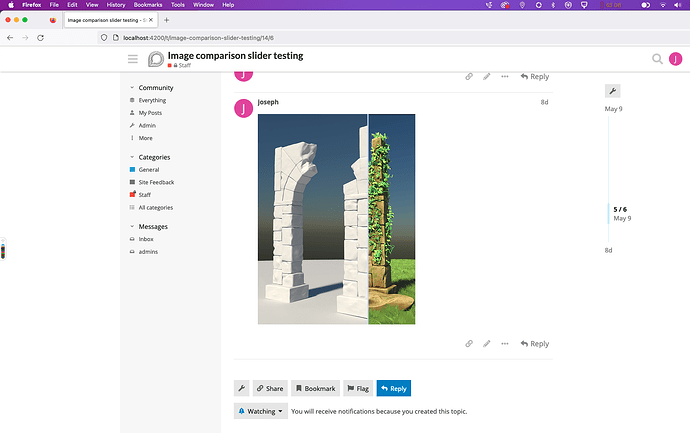Copy link icon on upper post
Screen dimensions: 690x433
[x=469, y=77]
